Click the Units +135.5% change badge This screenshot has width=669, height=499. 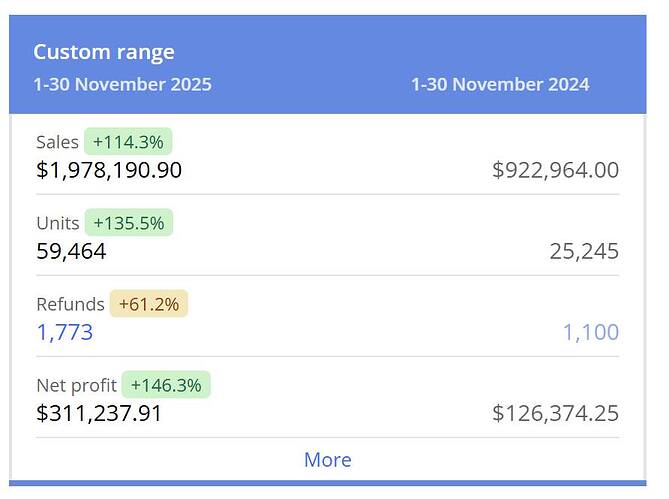click(x=129, y=223)
